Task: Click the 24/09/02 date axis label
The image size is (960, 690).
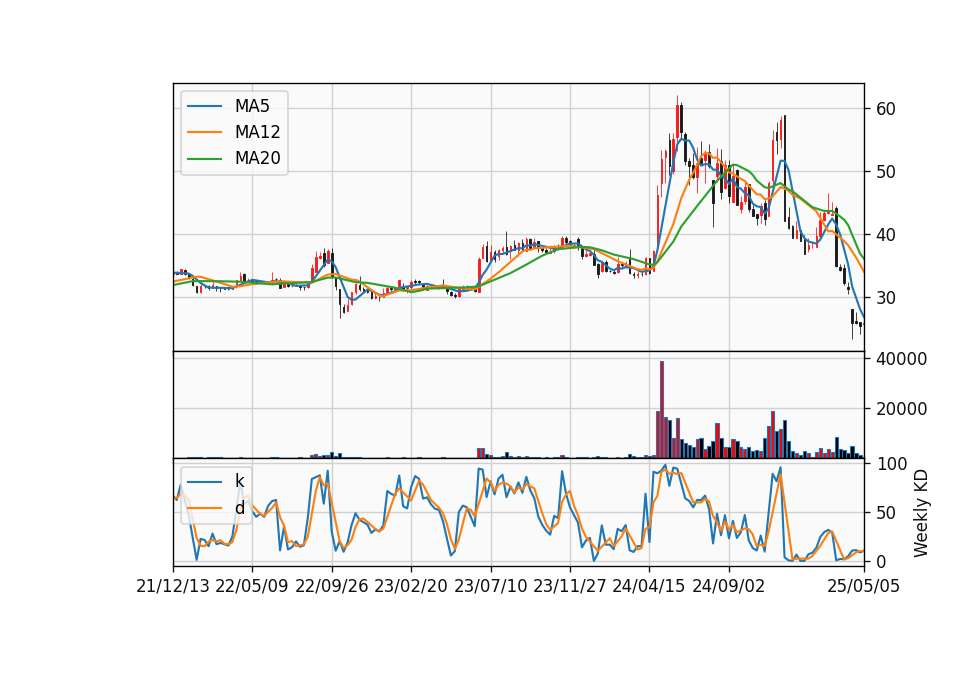Action: (729, 586)
